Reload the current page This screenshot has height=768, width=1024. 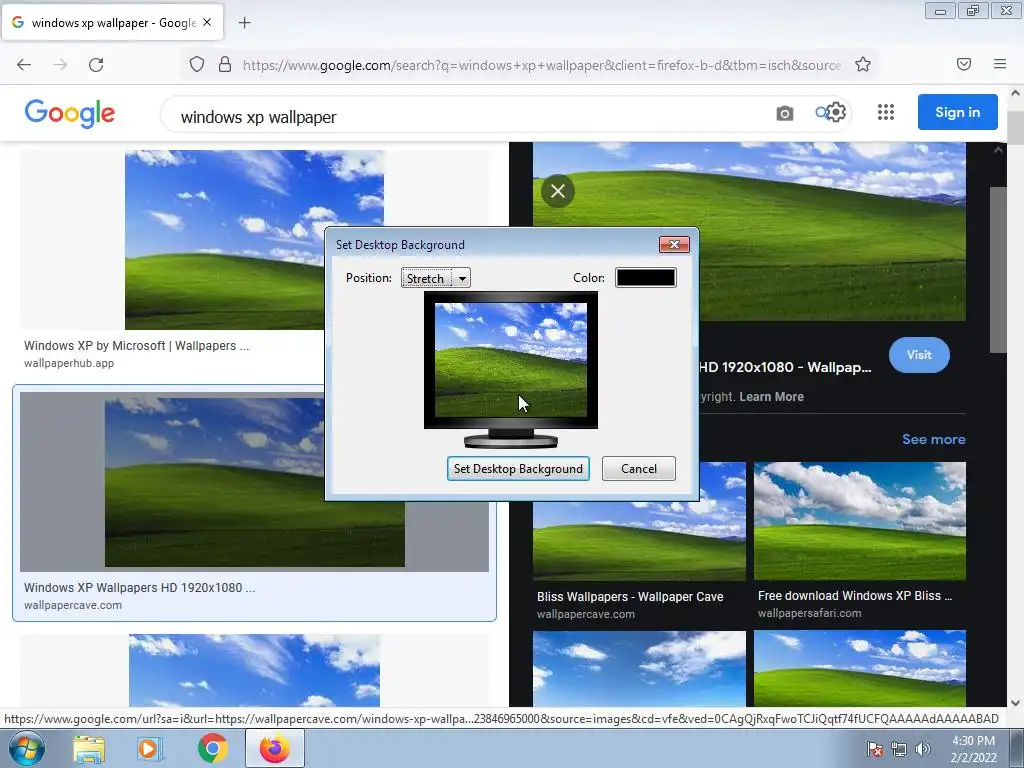tap(96, 65)
